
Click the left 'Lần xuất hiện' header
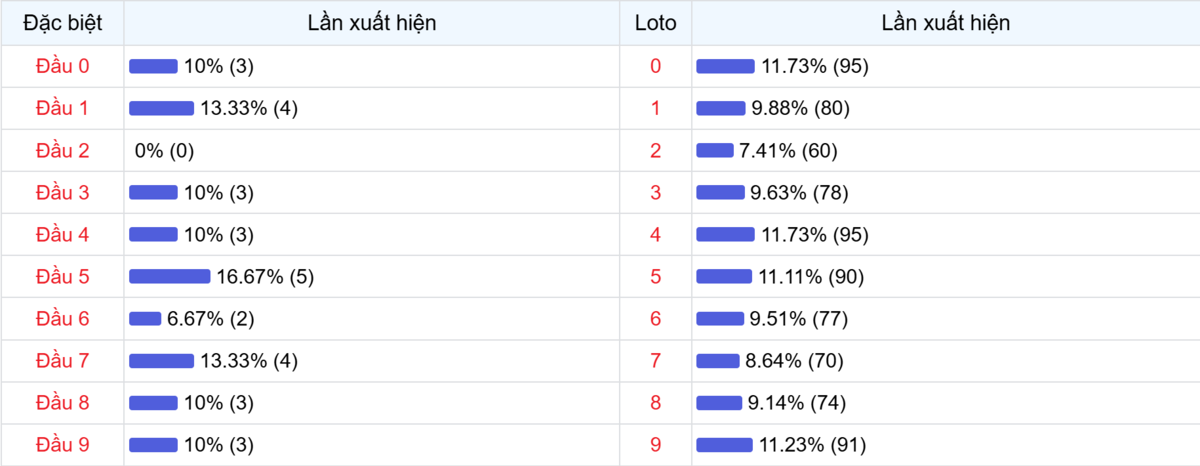[372, 23]
